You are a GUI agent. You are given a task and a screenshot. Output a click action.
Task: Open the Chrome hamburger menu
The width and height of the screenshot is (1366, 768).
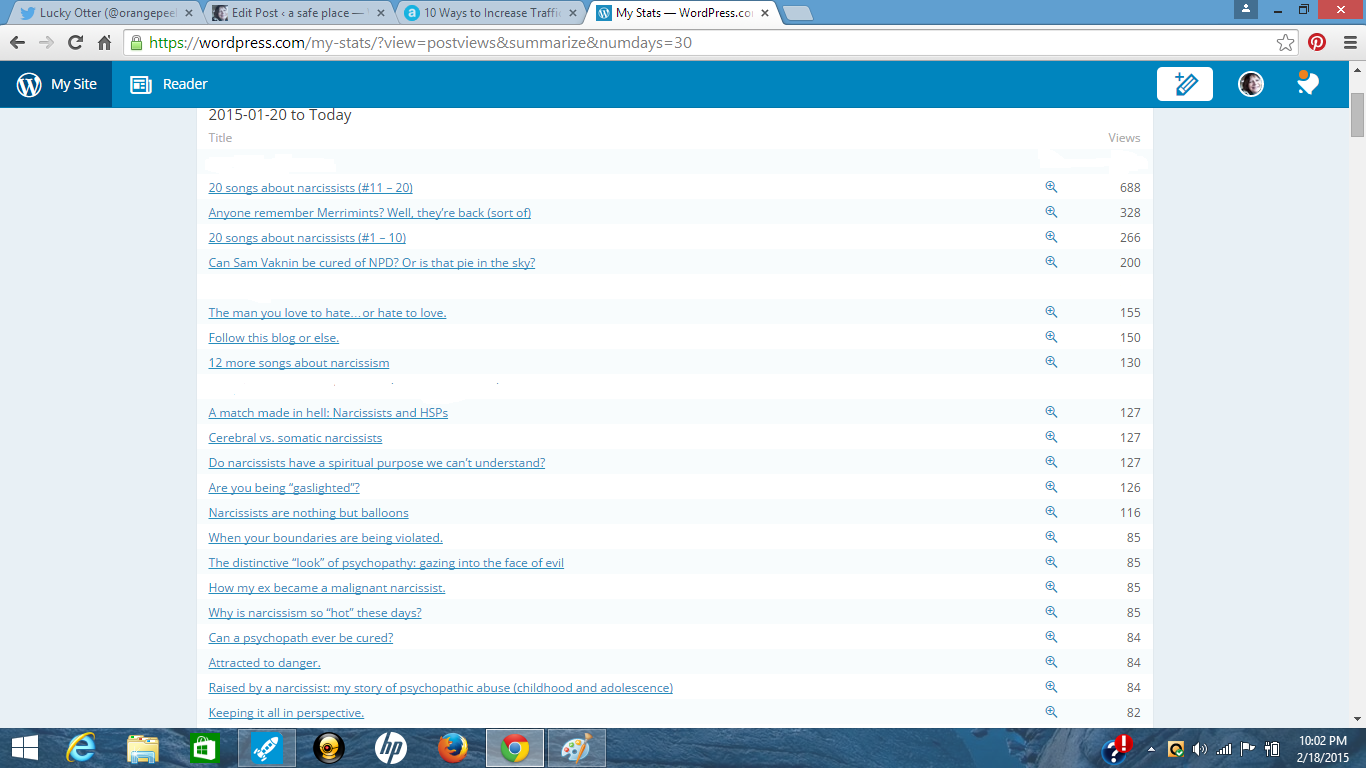pyautogui.click(x=1346, y=43)
